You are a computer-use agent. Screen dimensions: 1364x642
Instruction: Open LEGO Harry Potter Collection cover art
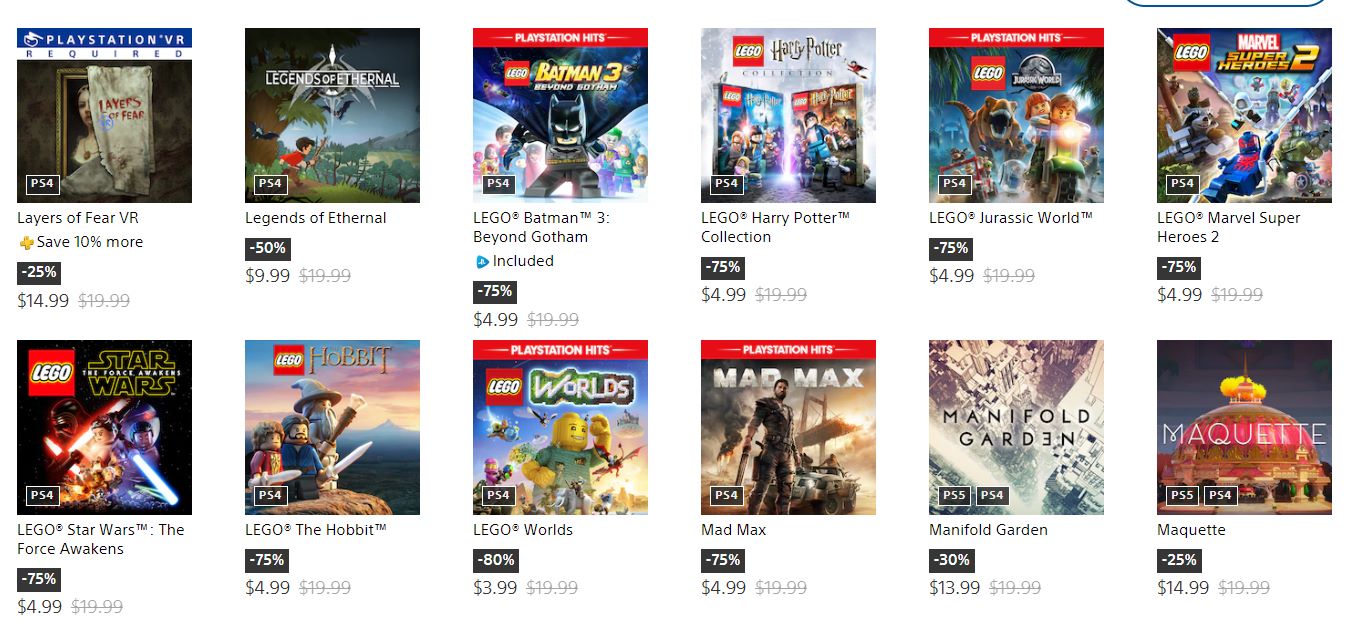point(788,115)
